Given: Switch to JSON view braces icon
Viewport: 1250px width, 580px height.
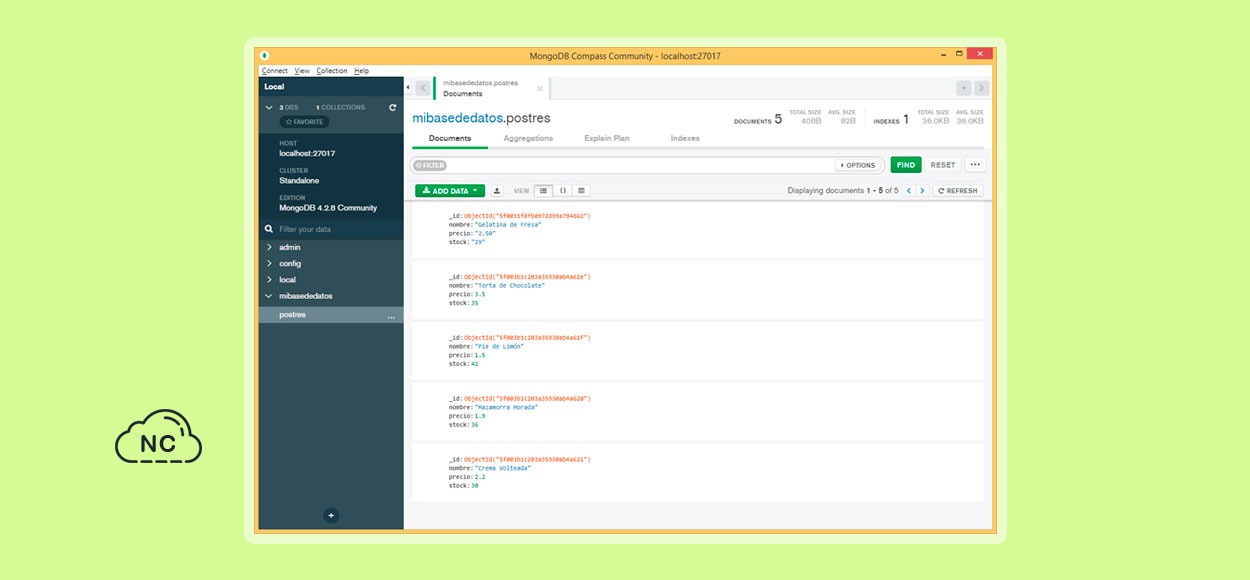Looking at the screenshot, I should coord(563,190).
